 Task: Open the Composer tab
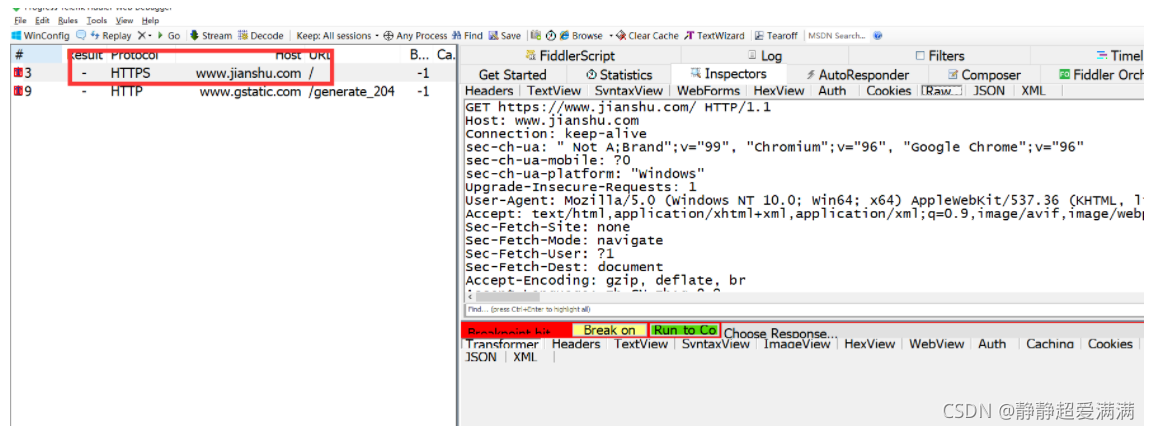click(984, 75)
